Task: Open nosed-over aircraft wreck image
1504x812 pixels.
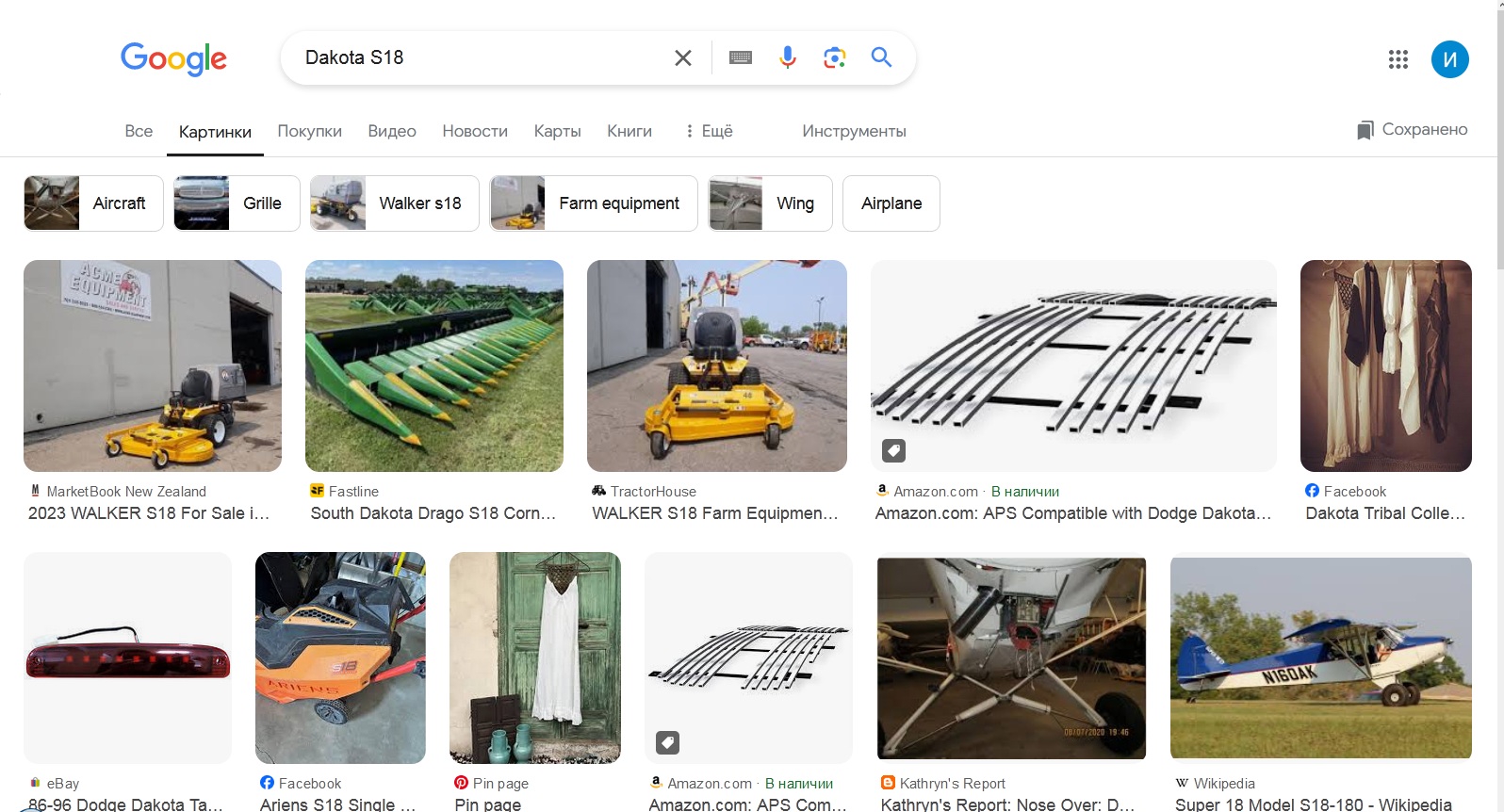Action: click(x=1011, y=658)
